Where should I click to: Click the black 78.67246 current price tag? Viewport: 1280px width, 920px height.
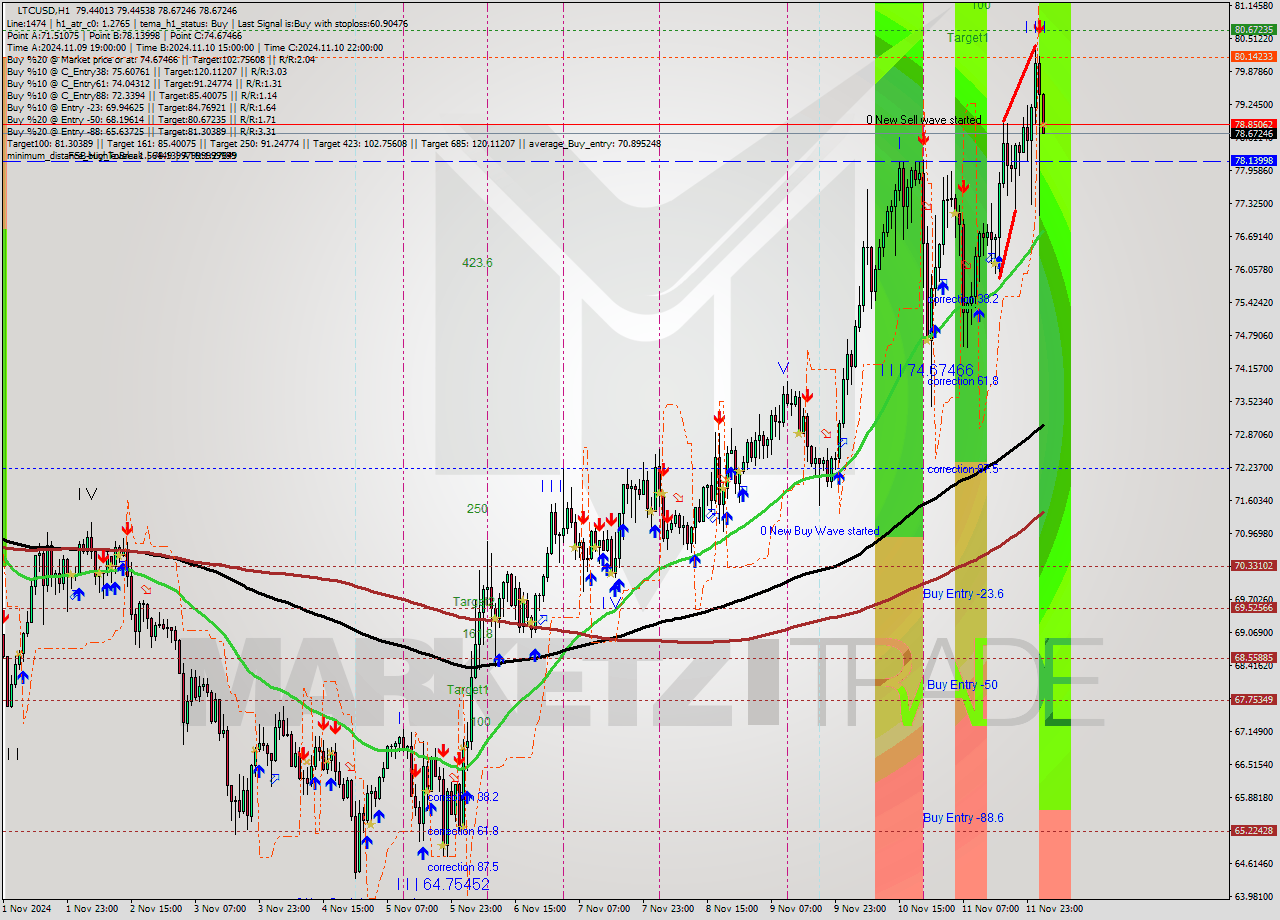tap(1253, 133)
